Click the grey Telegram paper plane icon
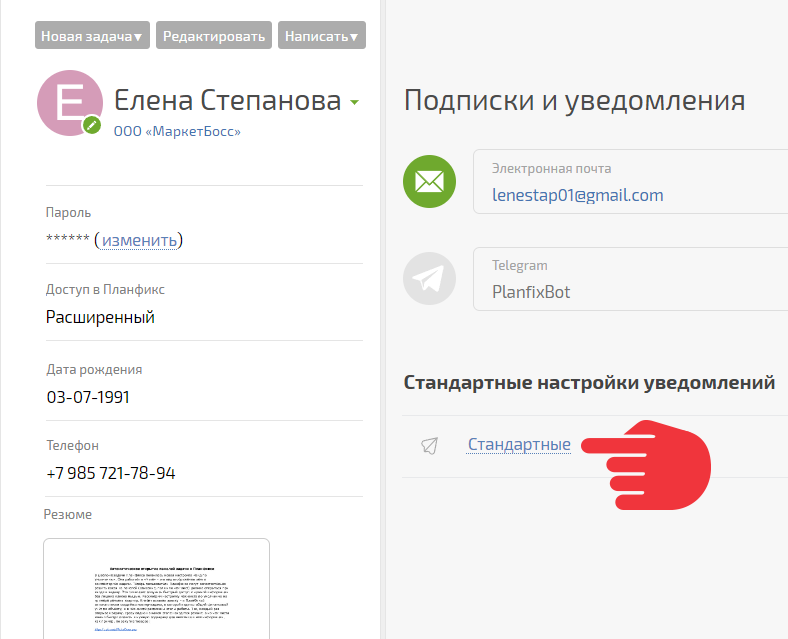Screen dimensions: 788x639 pos(429,278)
